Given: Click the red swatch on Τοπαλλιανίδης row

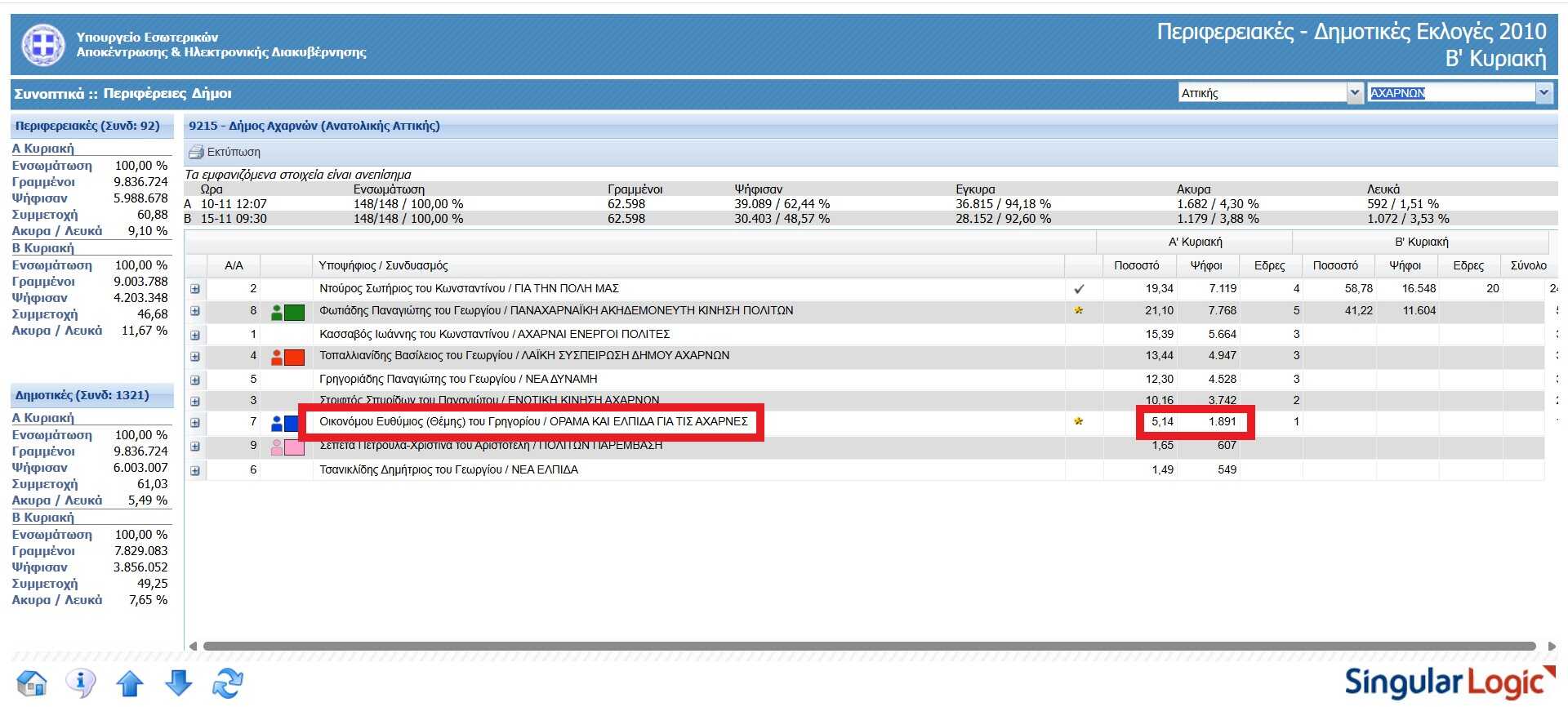Looking at the screenshot, I should pyautogui.click(x=295, y=357).
